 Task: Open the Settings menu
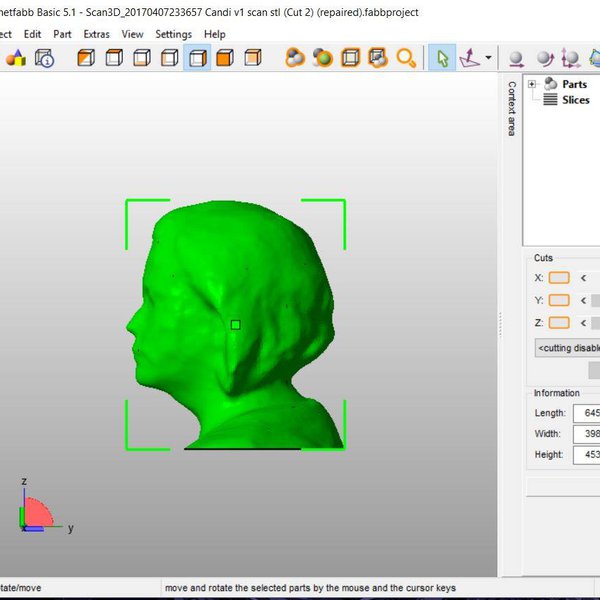(173, 34)
